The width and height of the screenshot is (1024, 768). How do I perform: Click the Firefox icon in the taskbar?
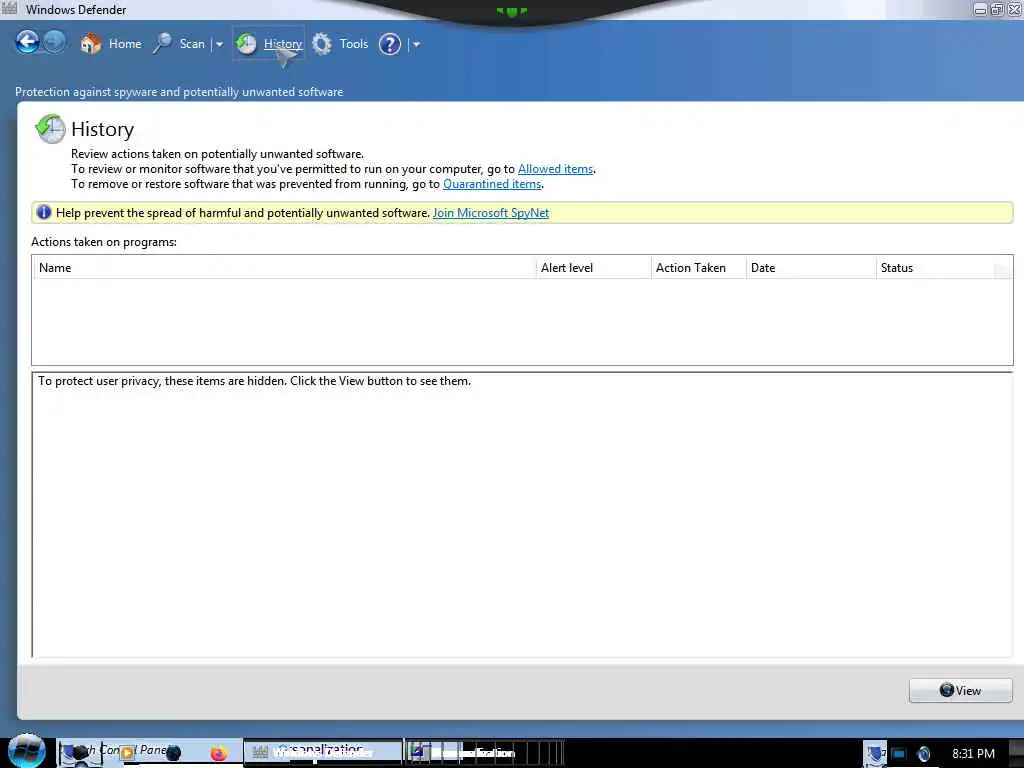click(218, 753)
